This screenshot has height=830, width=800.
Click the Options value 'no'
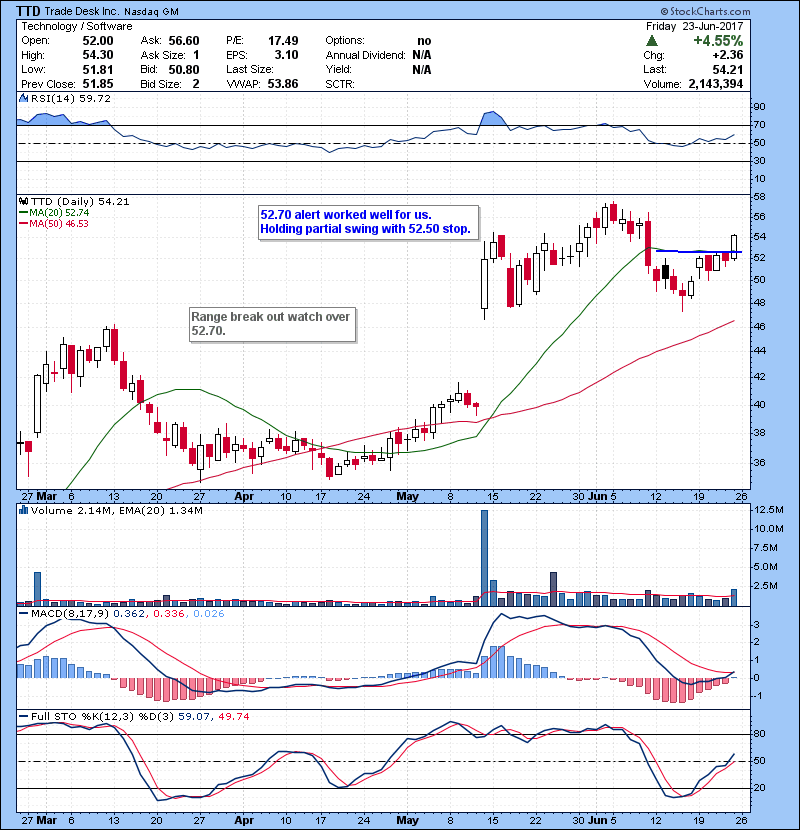(x=424, y=41)
